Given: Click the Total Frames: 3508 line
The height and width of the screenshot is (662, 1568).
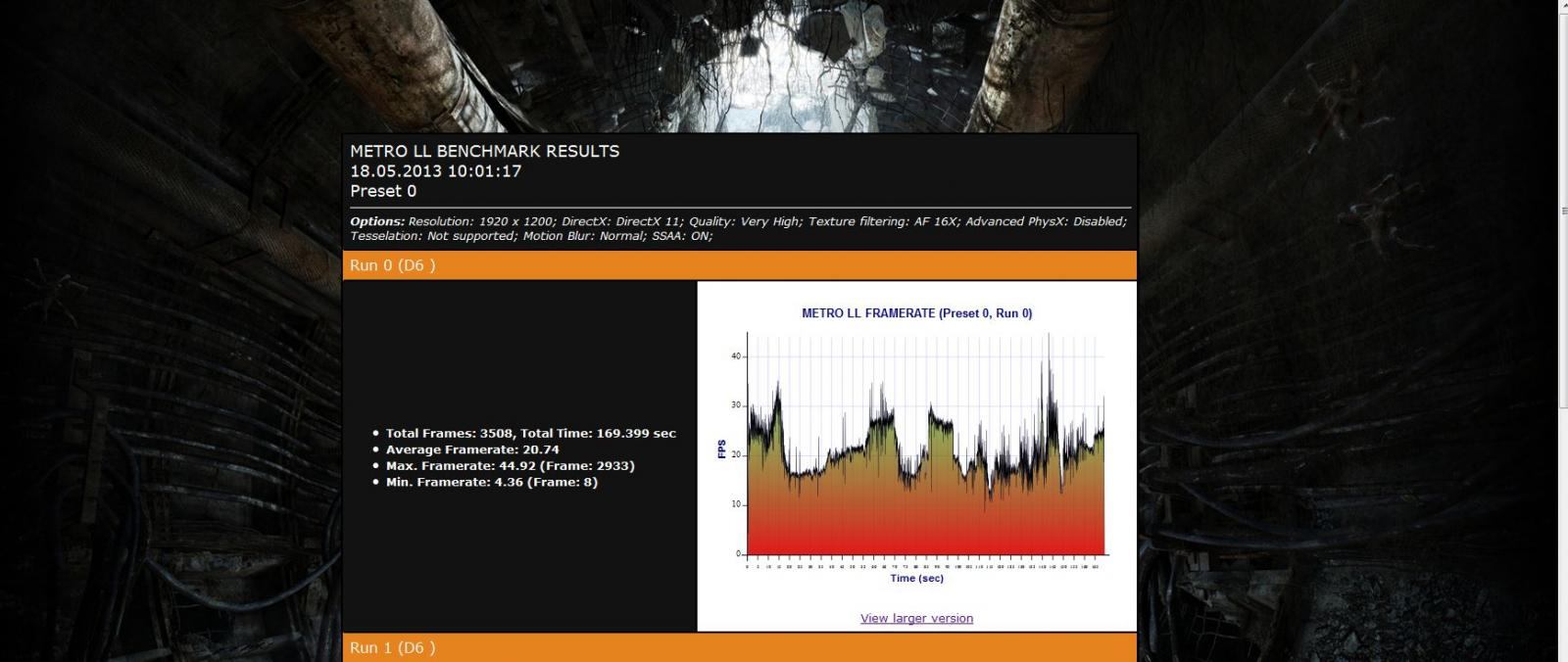Looking at the screenshot, I should 530,433.
